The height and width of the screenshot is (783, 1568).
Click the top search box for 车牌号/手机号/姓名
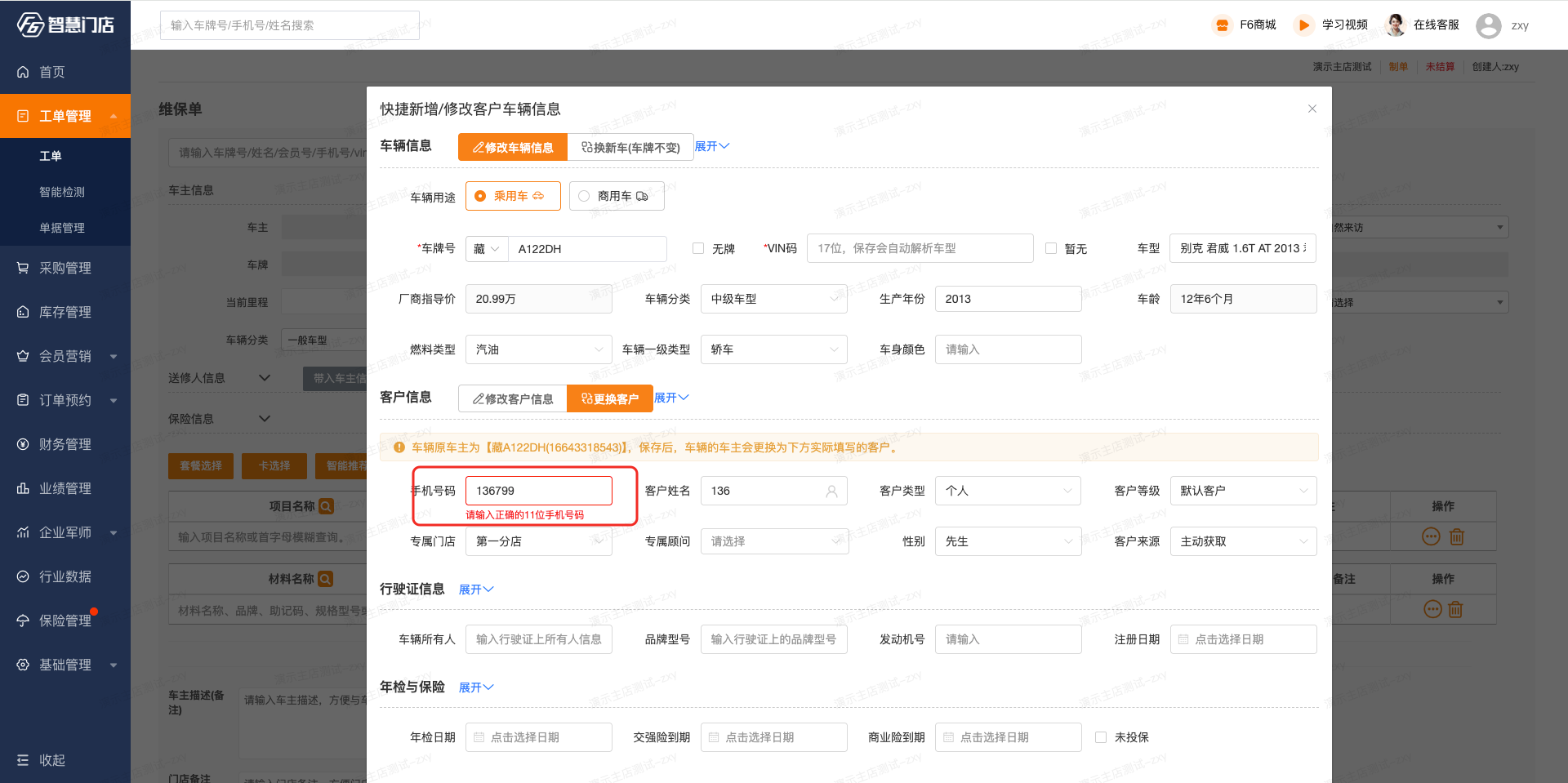tap(290, 25)
